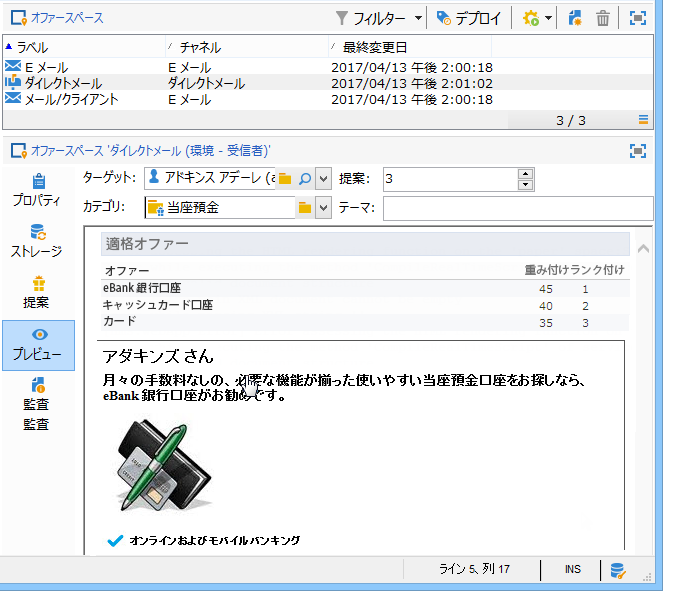The height and width of the screenshot is (593, 677).
Task: Click the 提案 number field
Action: pyautogui.click(x=450, y=179)
